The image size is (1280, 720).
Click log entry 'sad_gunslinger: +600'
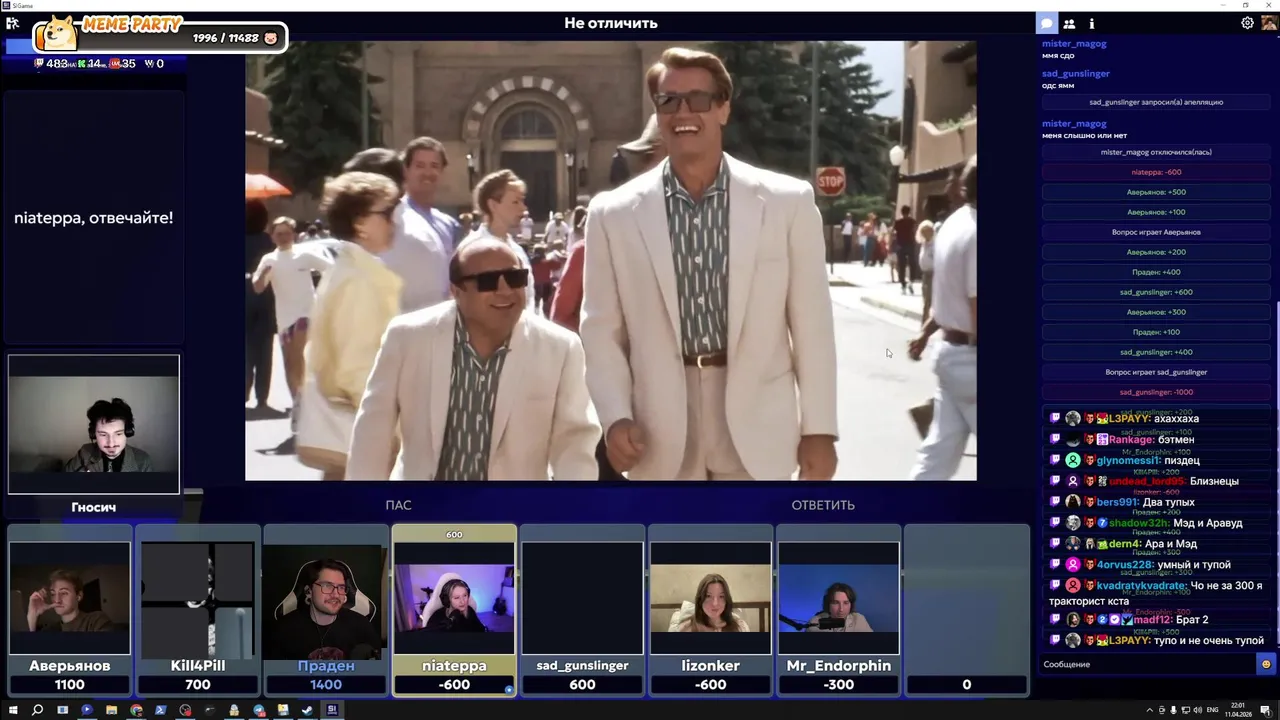[x=1156, y=292]
